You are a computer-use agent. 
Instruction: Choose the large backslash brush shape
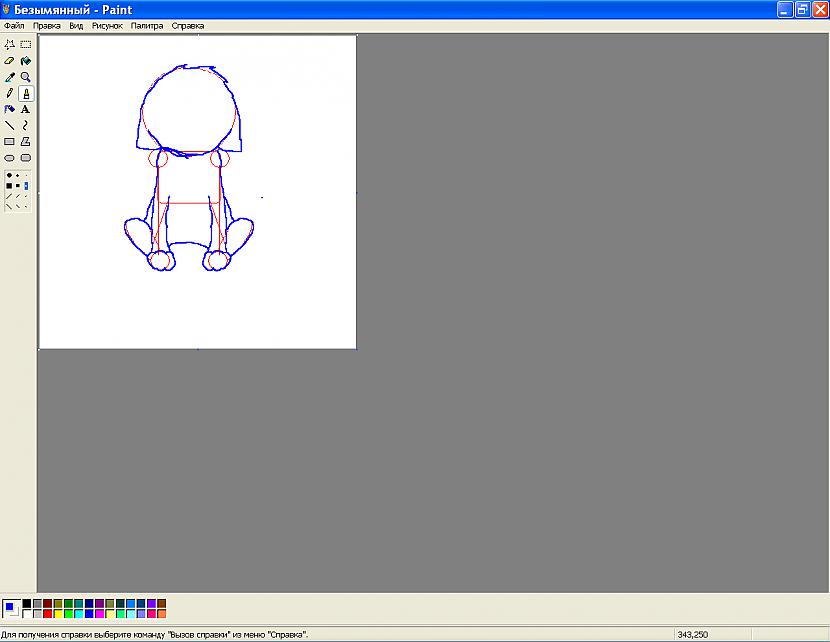tap(9, 206)
